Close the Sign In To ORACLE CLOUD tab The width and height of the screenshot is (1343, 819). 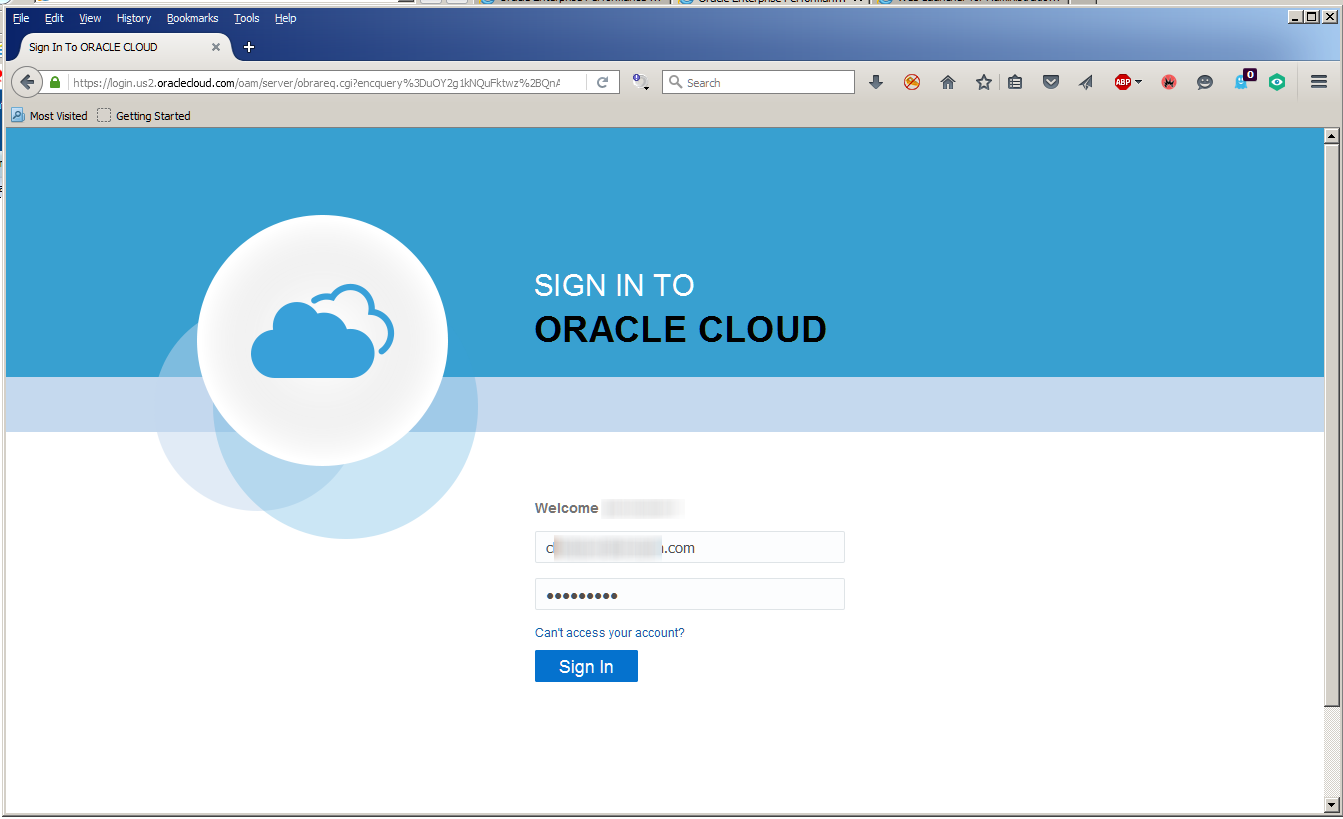pos(216,47)
